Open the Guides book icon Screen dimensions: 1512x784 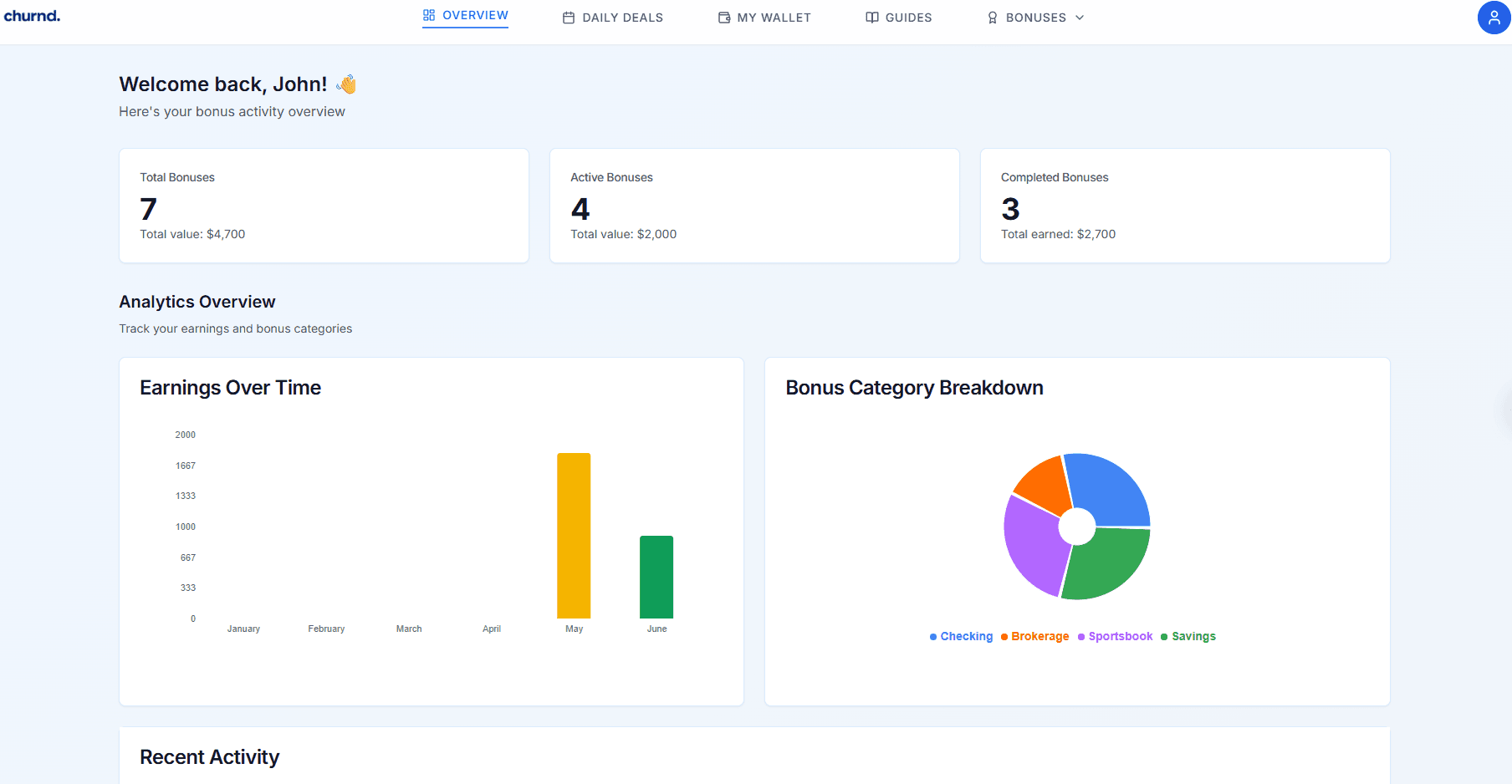pyautogui.click(x=872, y=17)
